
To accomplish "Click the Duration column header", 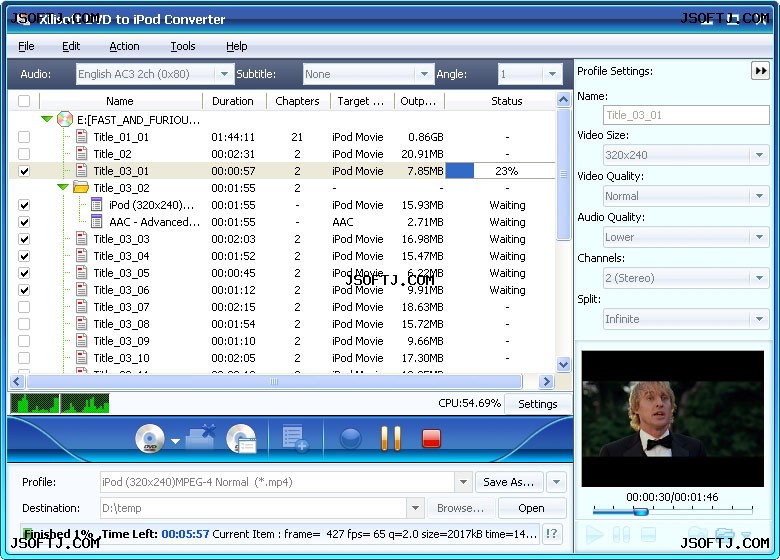I will [x=233, y=101].
